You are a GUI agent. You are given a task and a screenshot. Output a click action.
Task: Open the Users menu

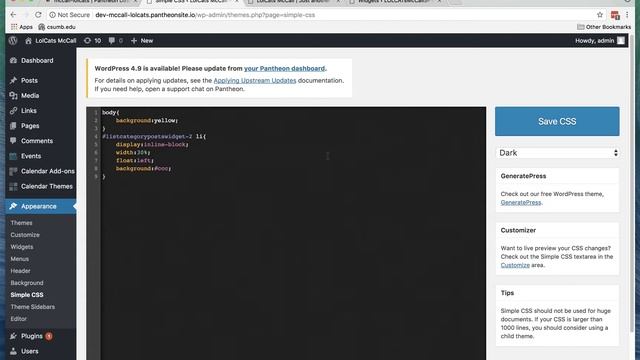29,351
